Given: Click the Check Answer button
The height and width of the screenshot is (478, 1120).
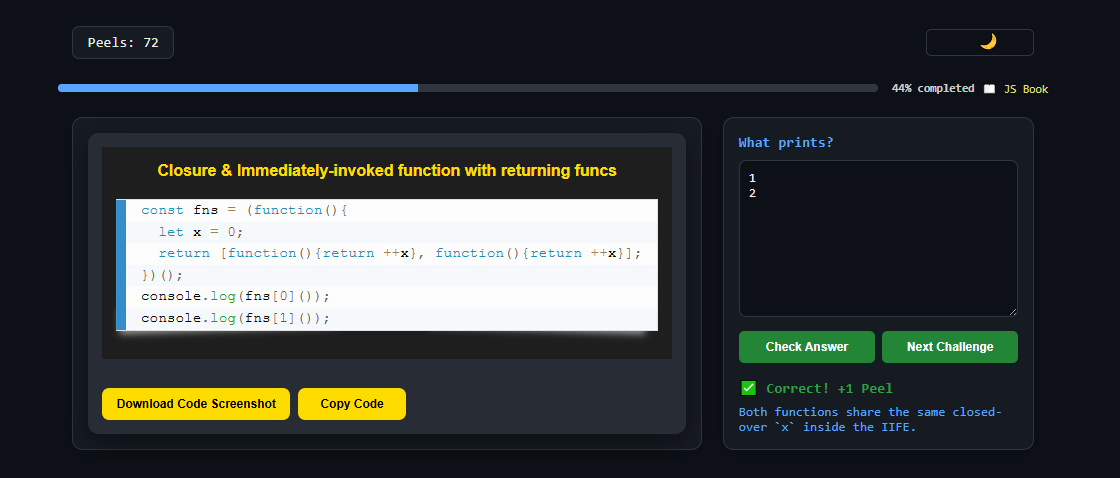Looking at the screenshot, I should point(806,347).
